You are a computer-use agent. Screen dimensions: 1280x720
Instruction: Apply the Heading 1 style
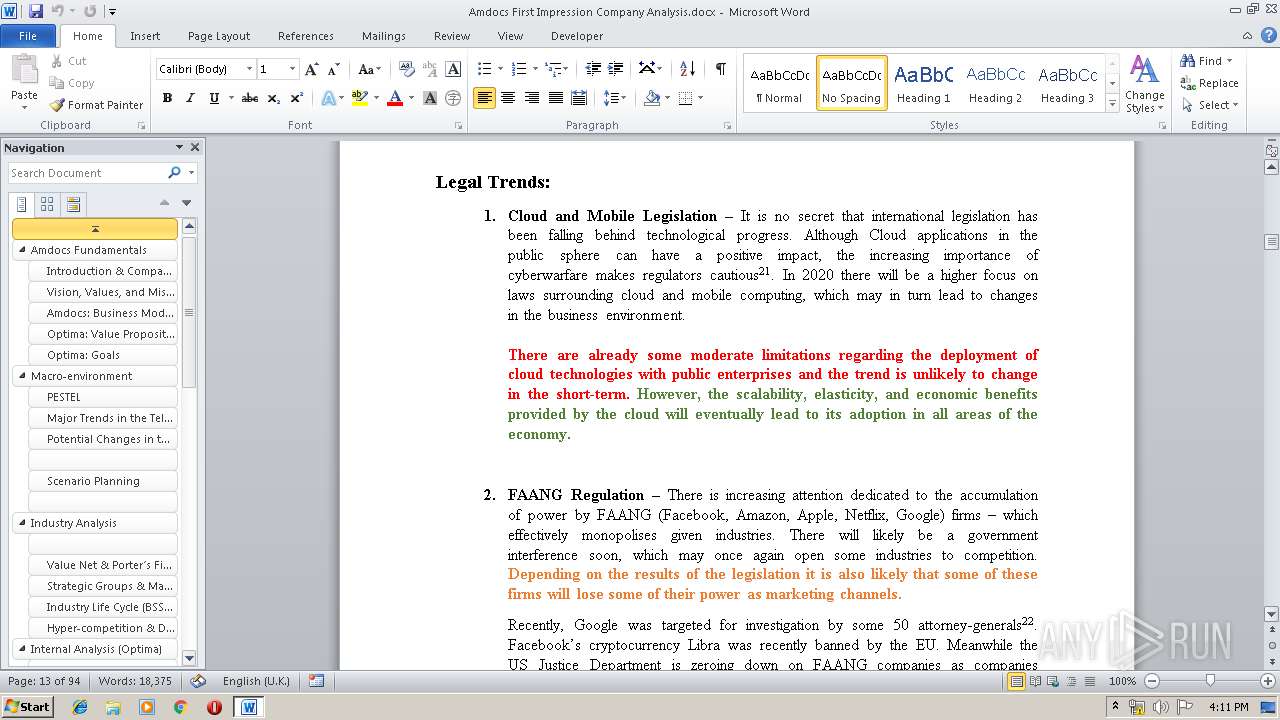(924, 83)
